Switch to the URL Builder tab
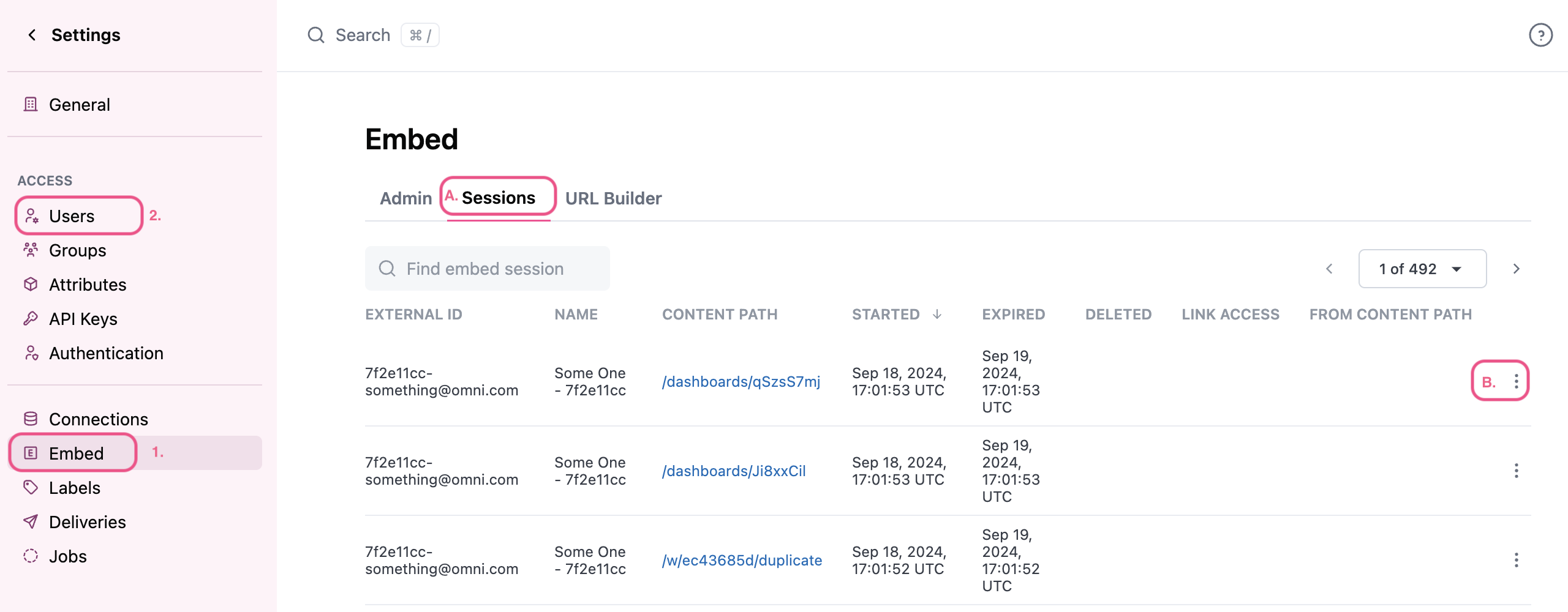Screen dimensions: 1568x612 tap(613, 198)
